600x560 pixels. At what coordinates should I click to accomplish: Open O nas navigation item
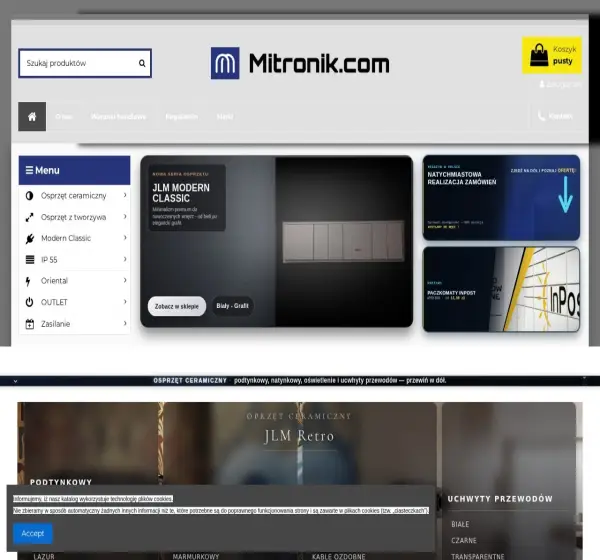[x=64, y=116]
